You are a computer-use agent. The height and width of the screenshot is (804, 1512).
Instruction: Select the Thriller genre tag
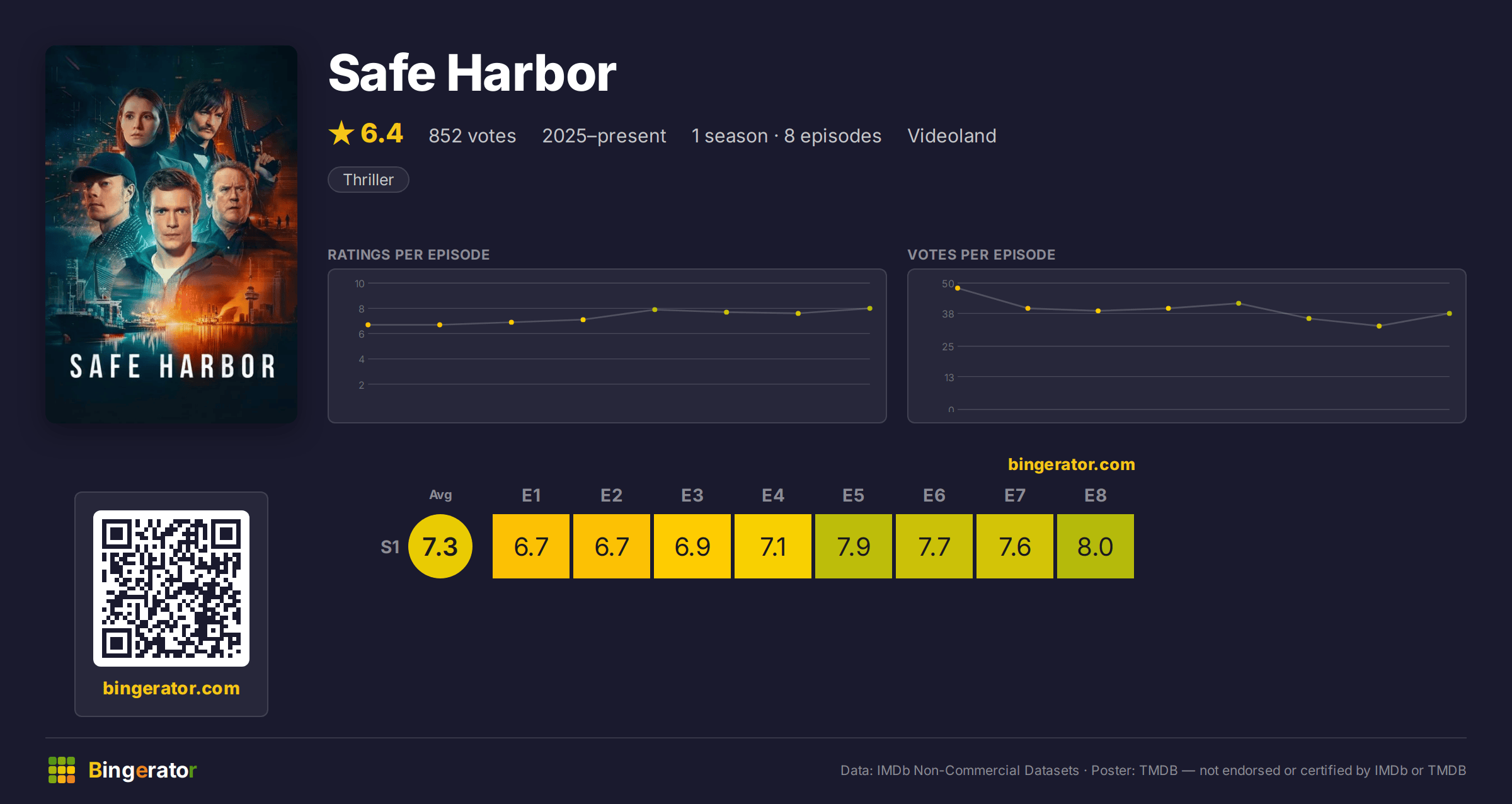[x=369, y=180]
